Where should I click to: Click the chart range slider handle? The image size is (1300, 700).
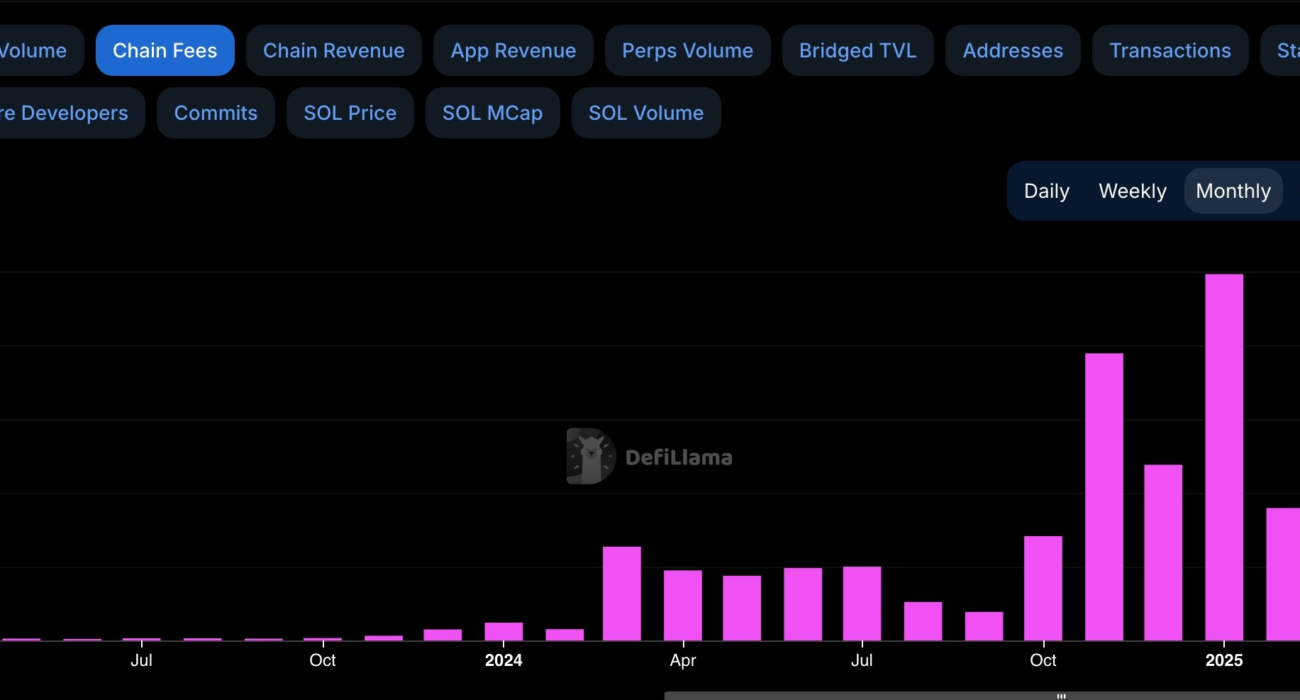(x=1061, y=695)
